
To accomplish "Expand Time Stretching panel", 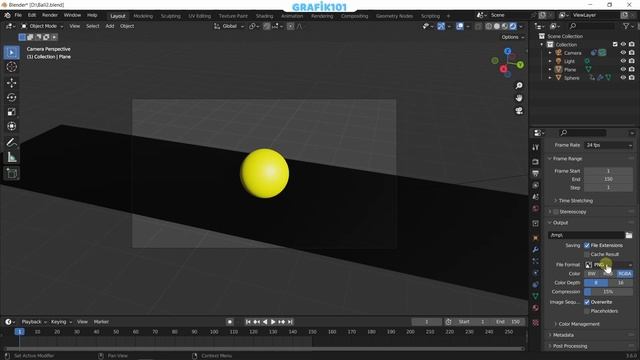I will tap(576, 201).
